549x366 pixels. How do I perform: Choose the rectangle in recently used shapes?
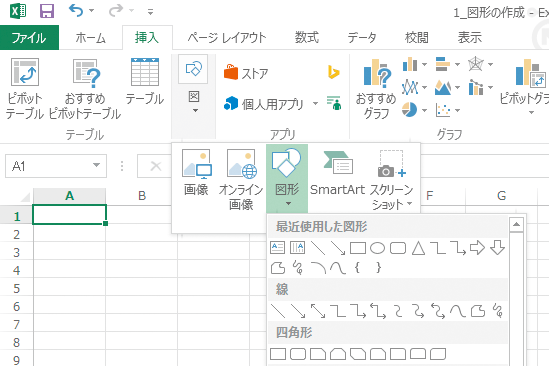tap(358, 248)
